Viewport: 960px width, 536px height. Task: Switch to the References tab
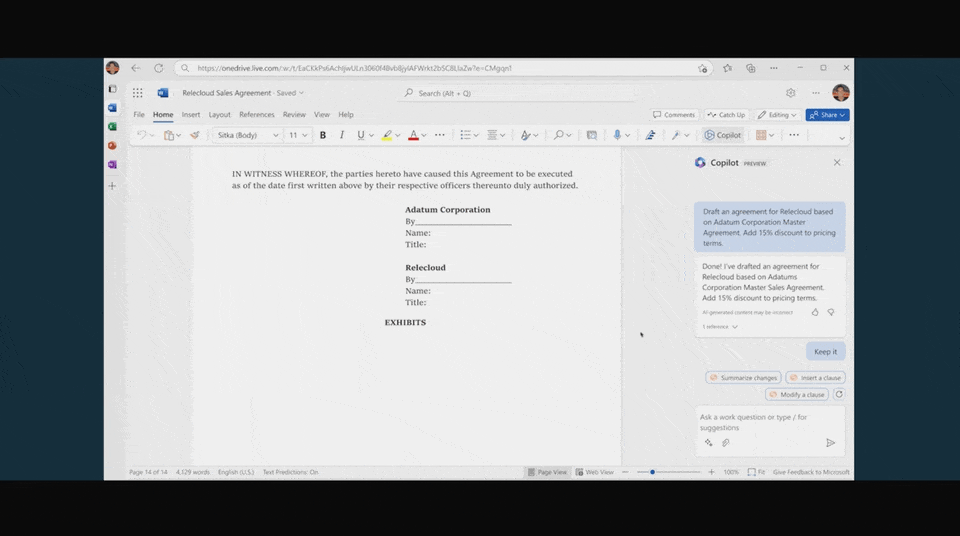[x=257, y=115]
